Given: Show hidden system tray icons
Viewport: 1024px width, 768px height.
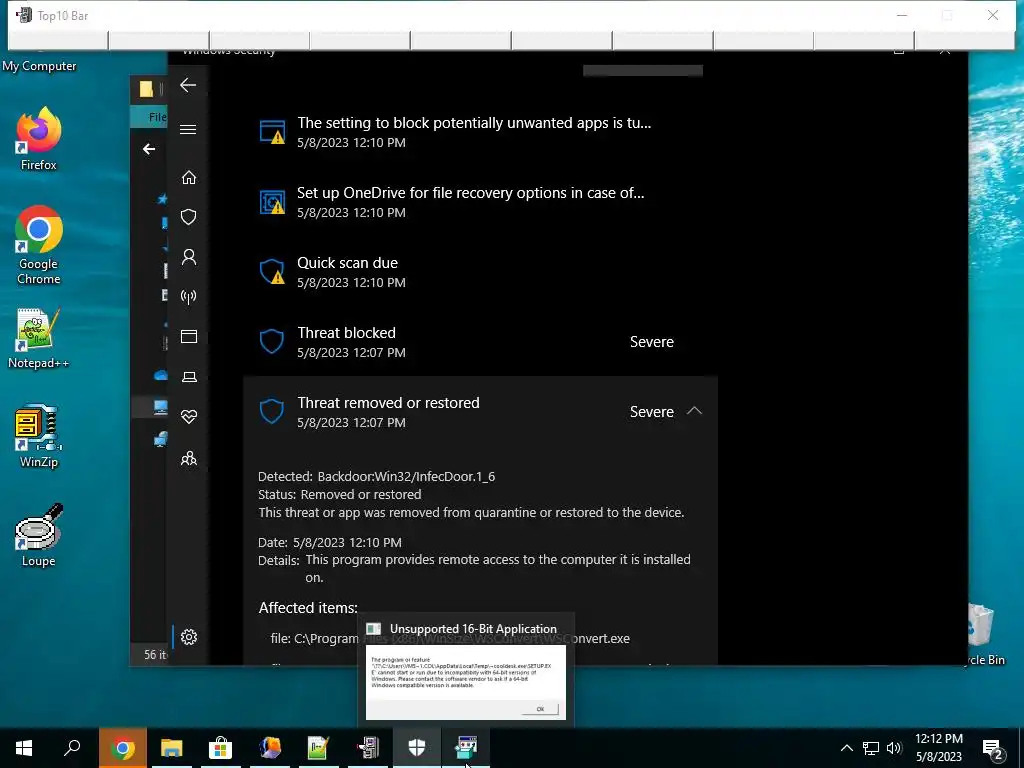Looking at the screenshot, I should [x=846, y=748].
